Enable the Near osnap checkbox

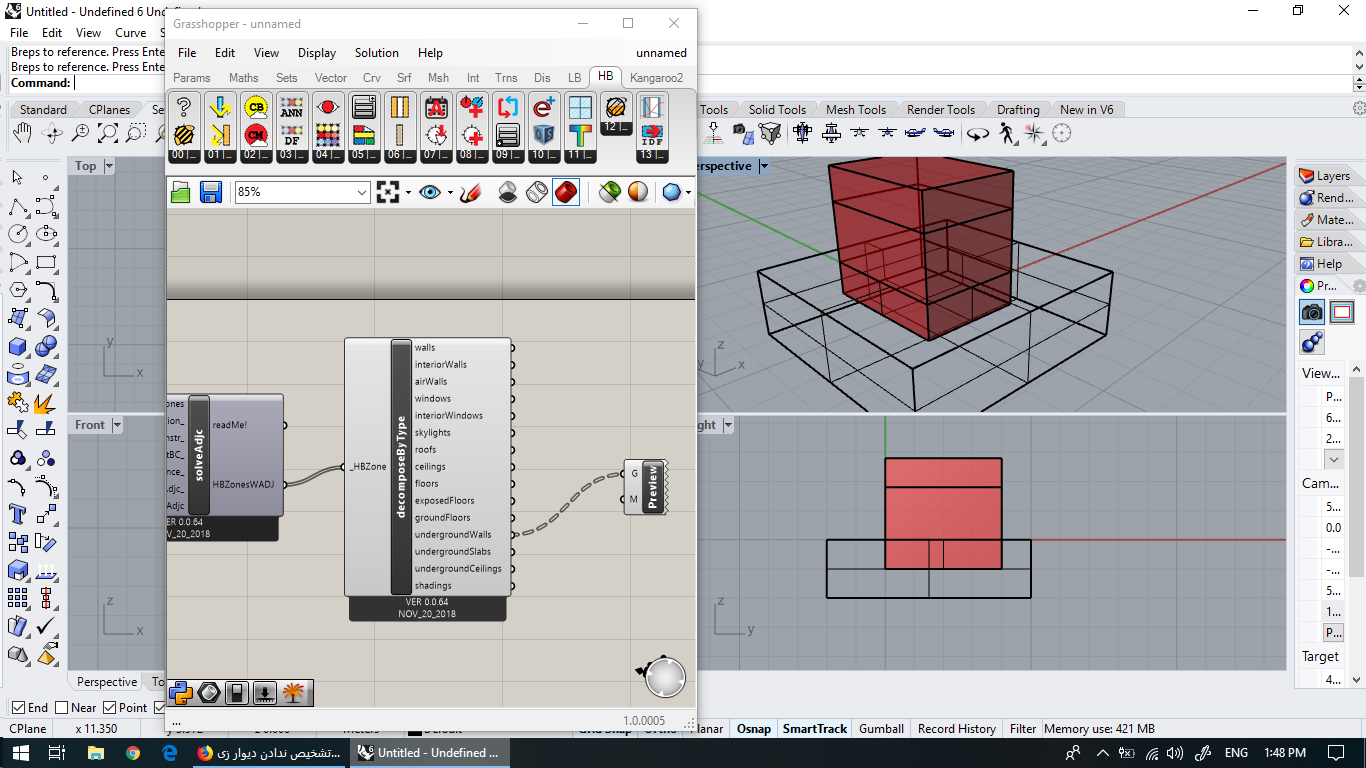[62, 708]
